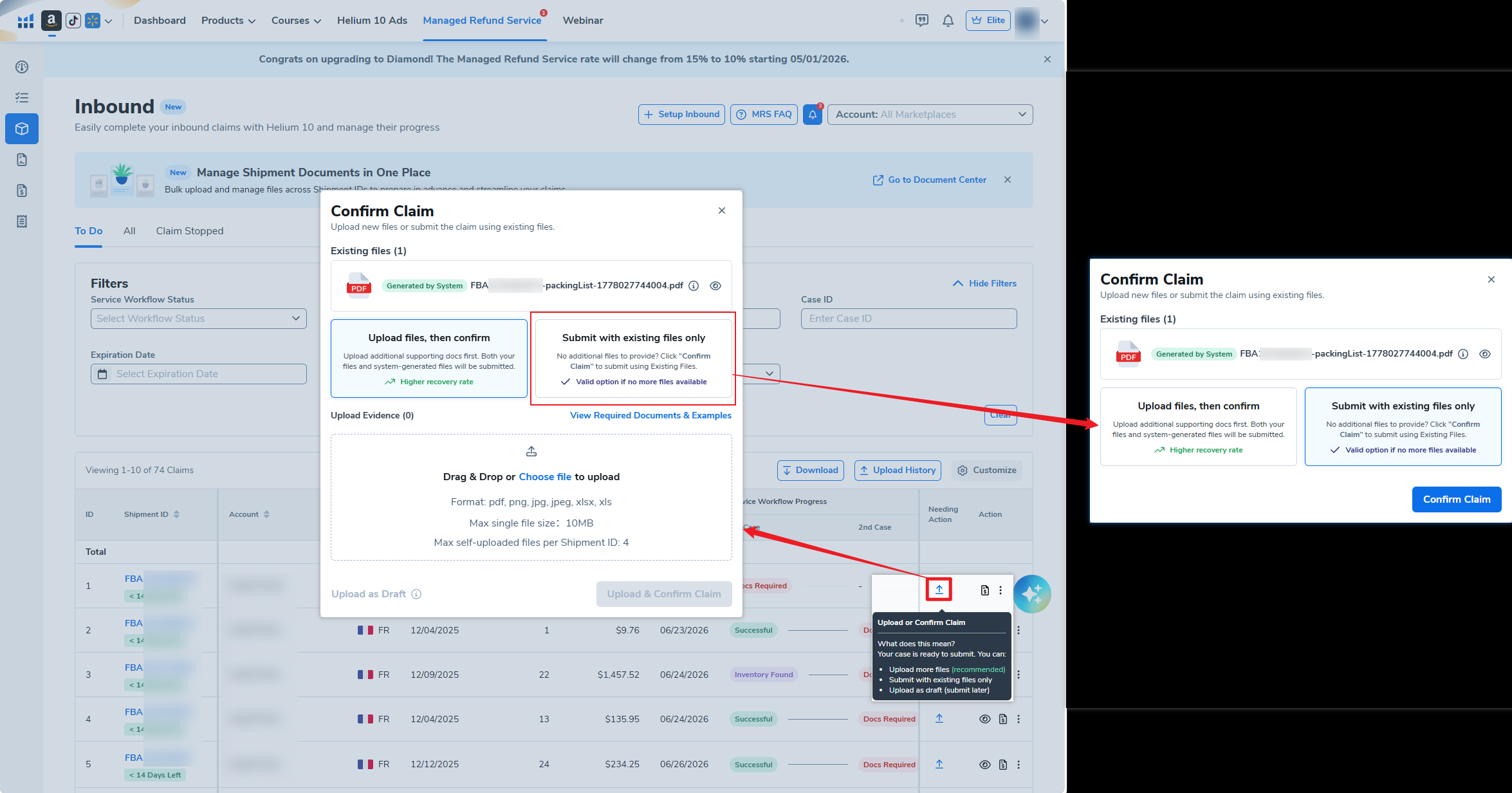This screenshot has width=1512, height=793.
Task: Select "Upload files, then confirm" in the main dialog
Action: 429,359
